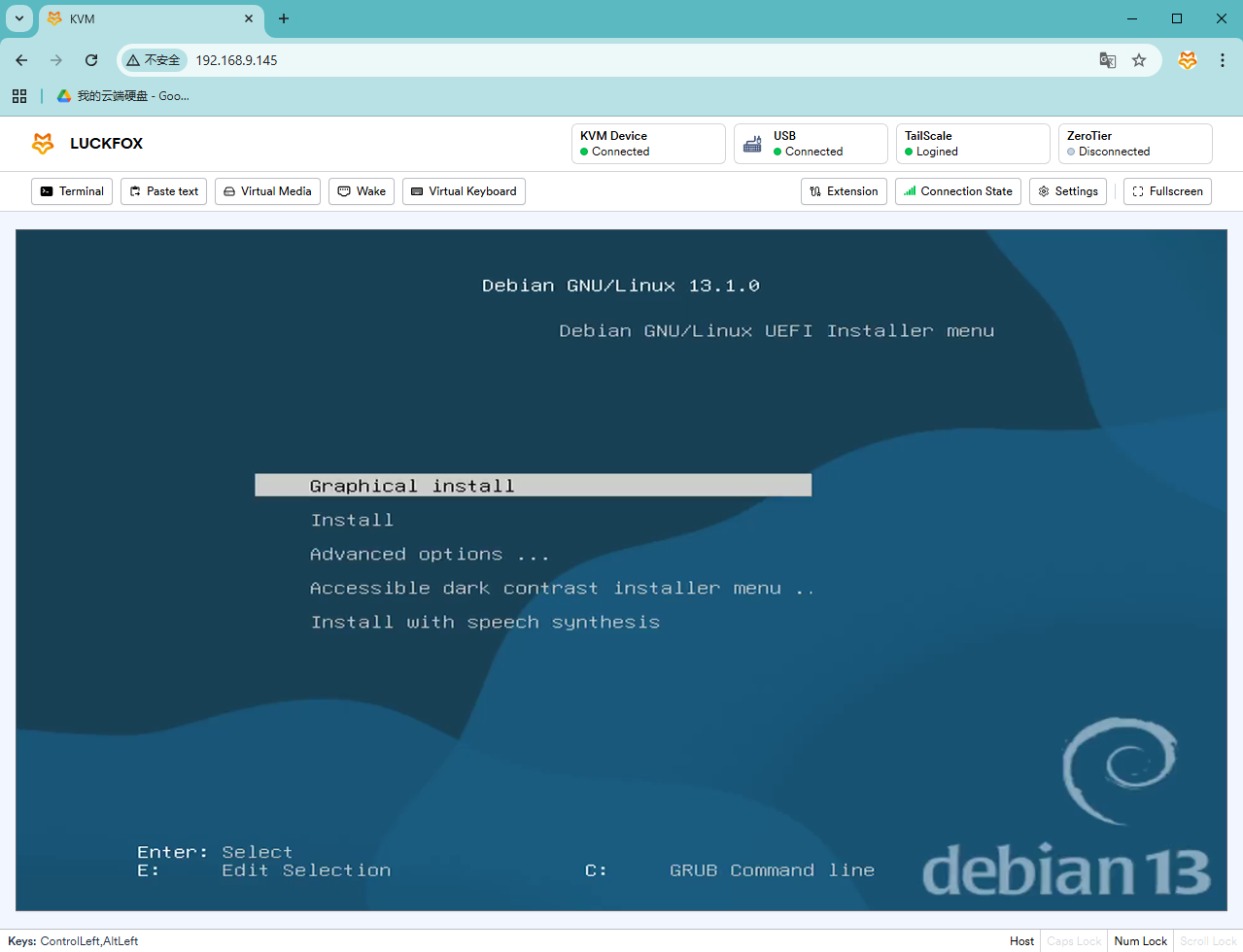Select Graphical install menu entry

[533, 486]
